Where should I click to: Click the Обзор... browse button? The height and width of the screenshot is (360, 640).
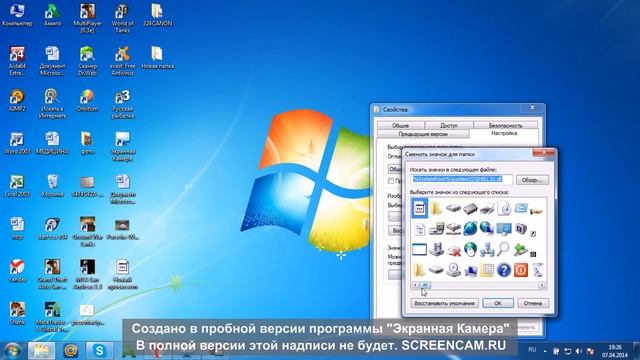tap(532, 180)
